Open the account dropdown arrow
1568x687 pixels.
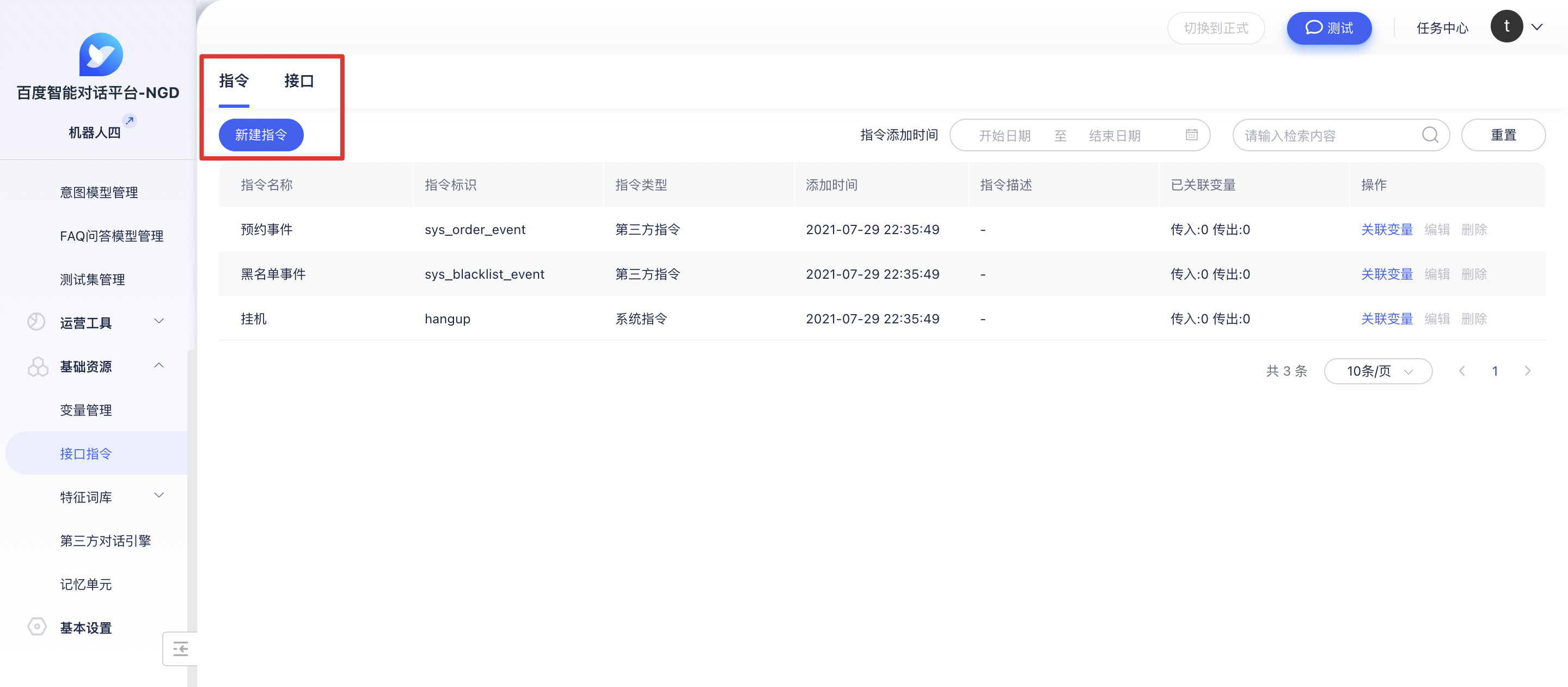point(1536,27)
